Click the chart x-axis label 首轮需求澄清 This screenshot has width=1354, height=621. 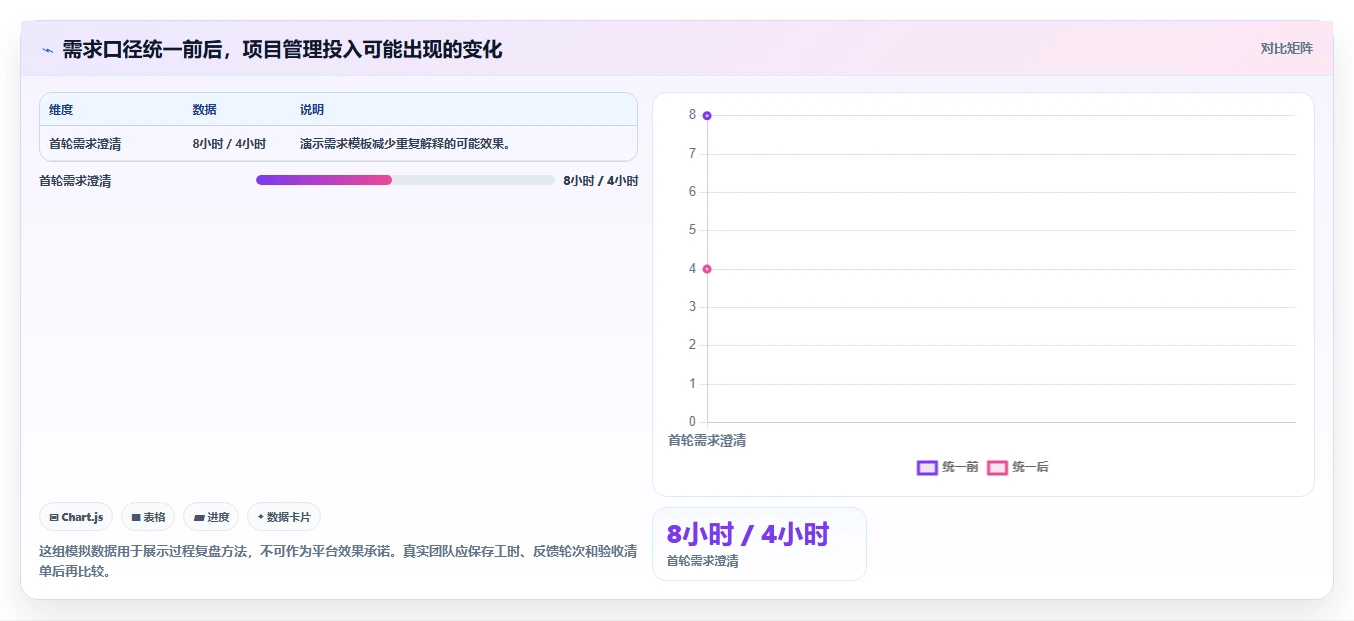[707, 440]
